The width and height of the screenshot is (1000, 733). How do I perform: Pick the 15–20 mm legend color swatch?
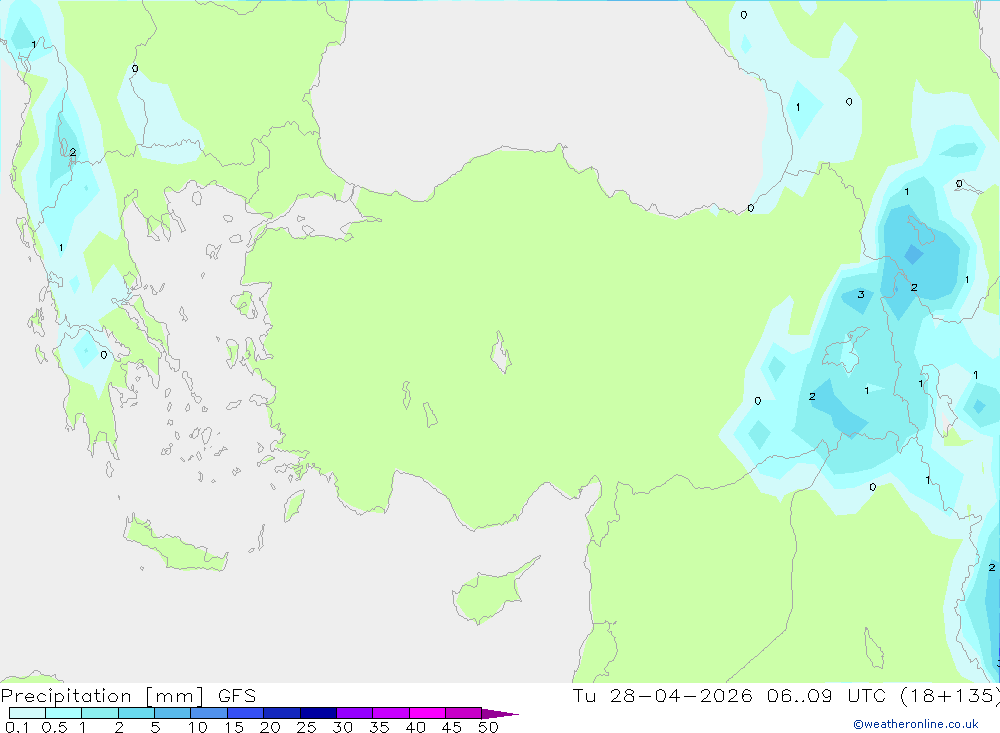click(x=246, y=713)
